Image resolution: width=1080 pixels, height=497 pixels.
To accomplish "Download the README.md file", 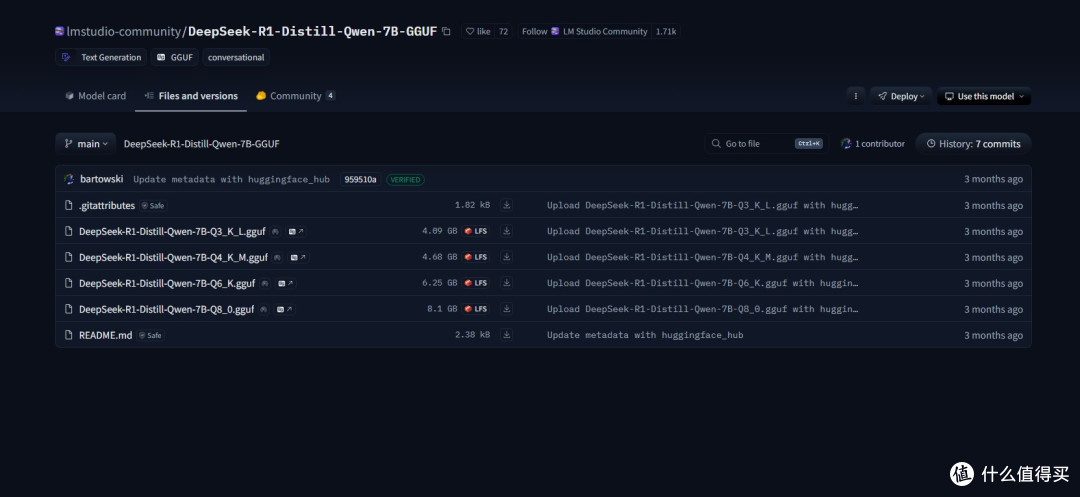I will click(506, 335).
